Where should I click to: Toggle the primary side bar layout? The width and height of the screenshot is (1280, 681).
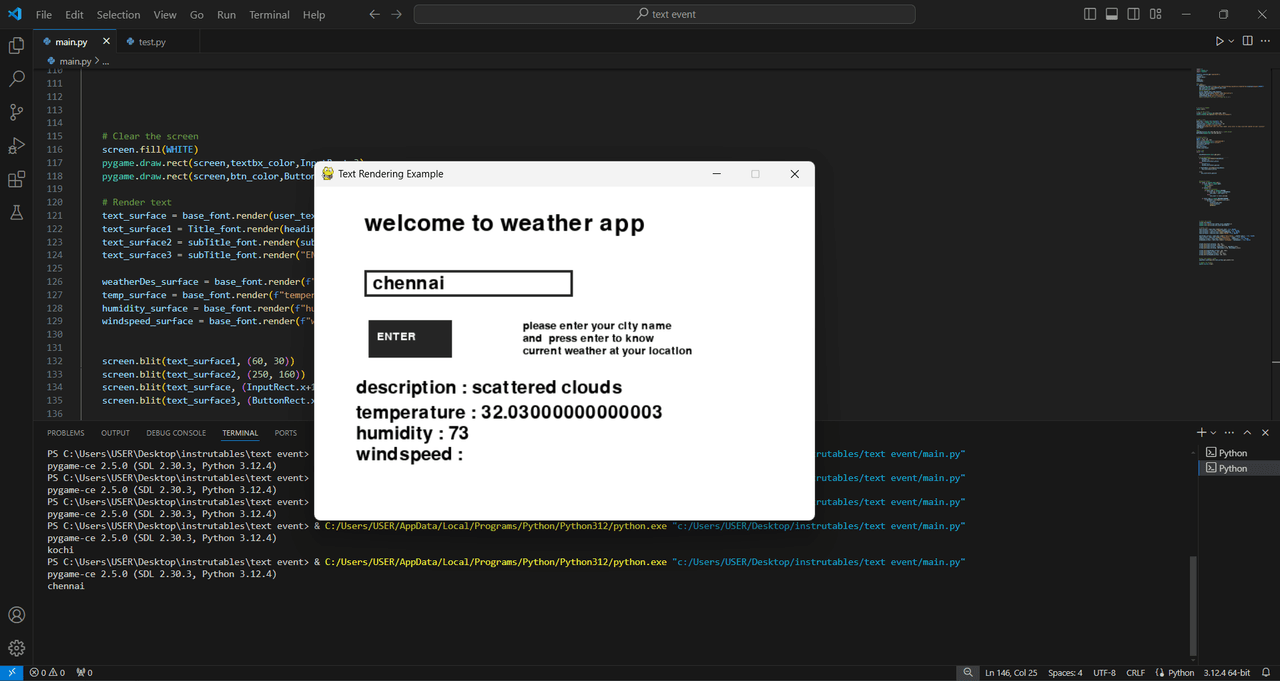[x=1090, y=14]
